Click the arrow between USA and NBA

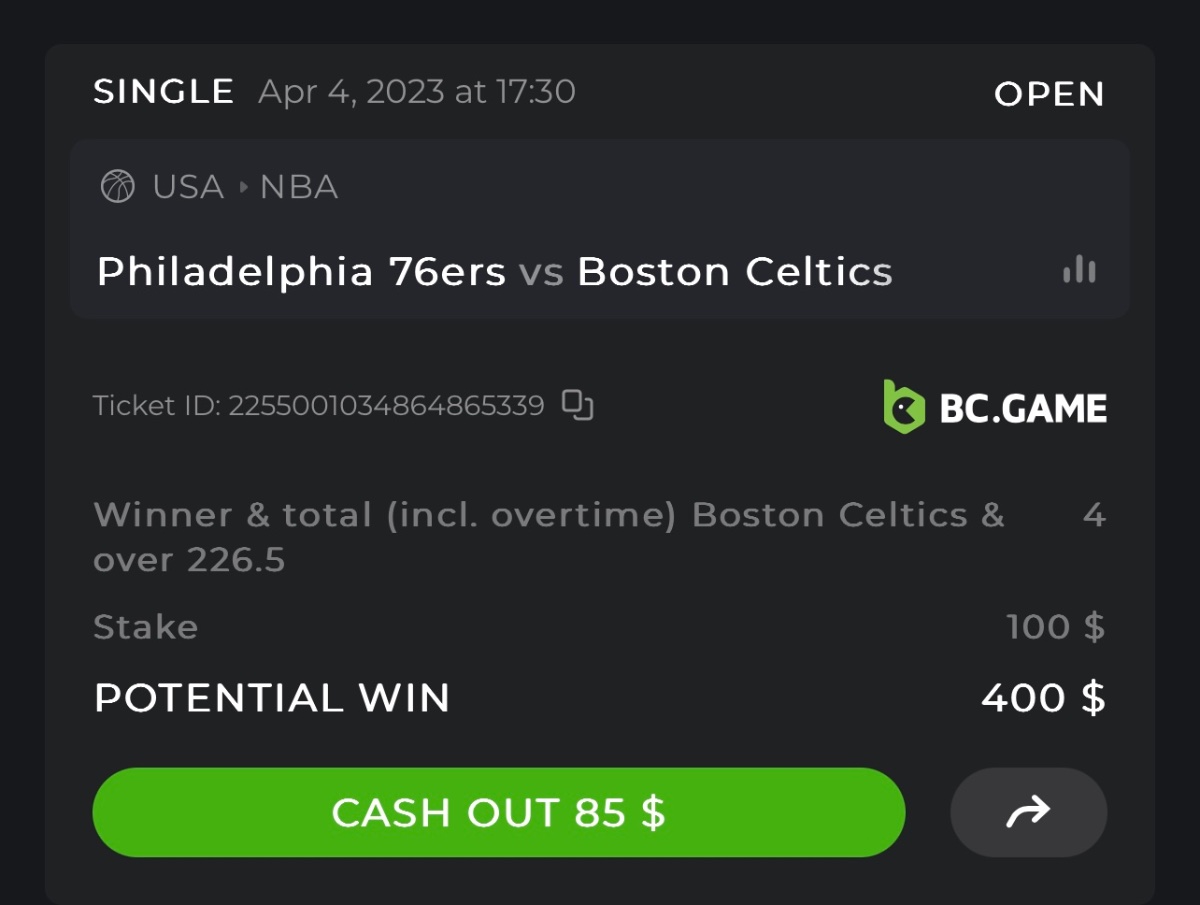coord(242,187)
